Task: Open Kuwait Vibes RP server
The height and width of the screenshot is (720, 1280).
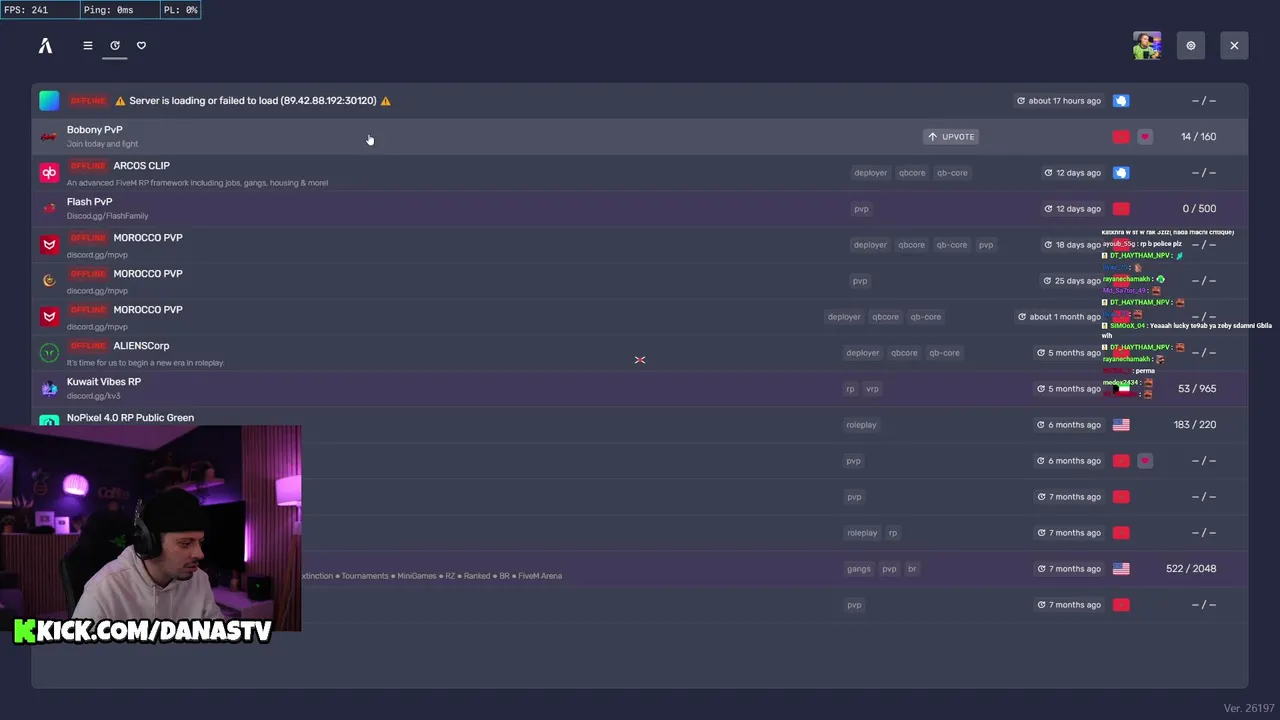Action: (x=640, y=389)
